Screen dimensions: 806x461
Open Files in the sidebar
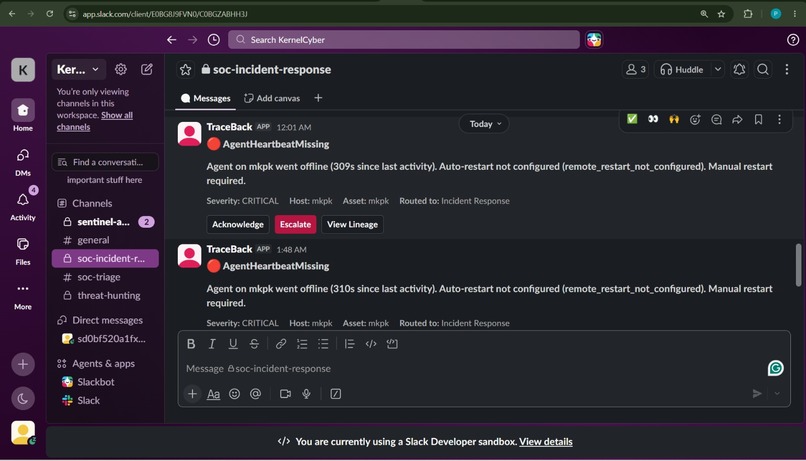23,251
